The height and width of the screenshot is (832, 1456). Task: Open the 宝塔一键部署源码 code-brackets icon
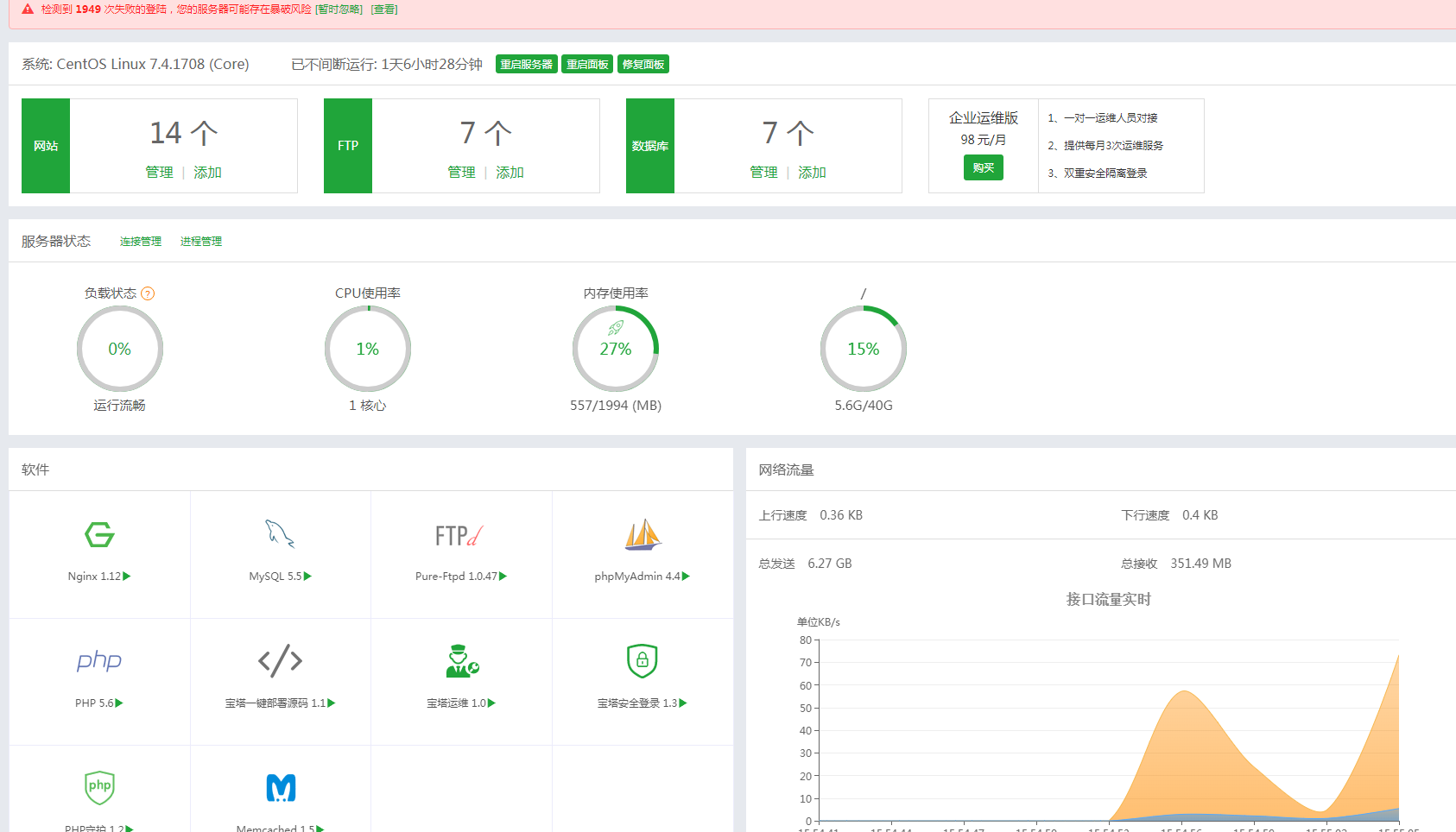[x=280, y=661]
